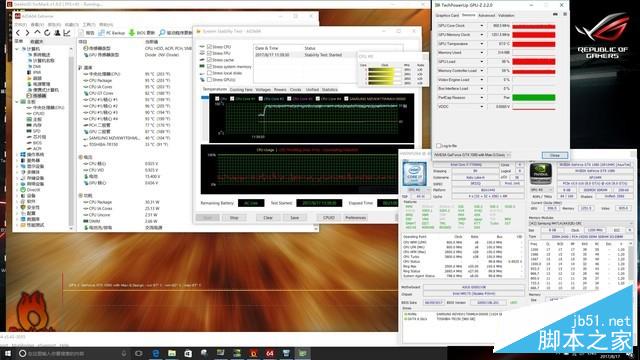The image size is (640, 360).
Task: Open GPU Memory Clock sensor dropdown
Action: pos(482,35)
